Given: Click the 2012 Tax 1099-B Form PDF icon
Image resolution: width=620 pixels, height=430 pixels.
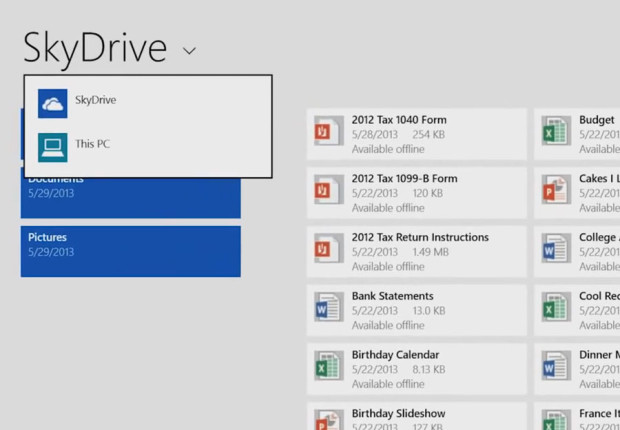Looking at the screenshot, I should 329,189.
